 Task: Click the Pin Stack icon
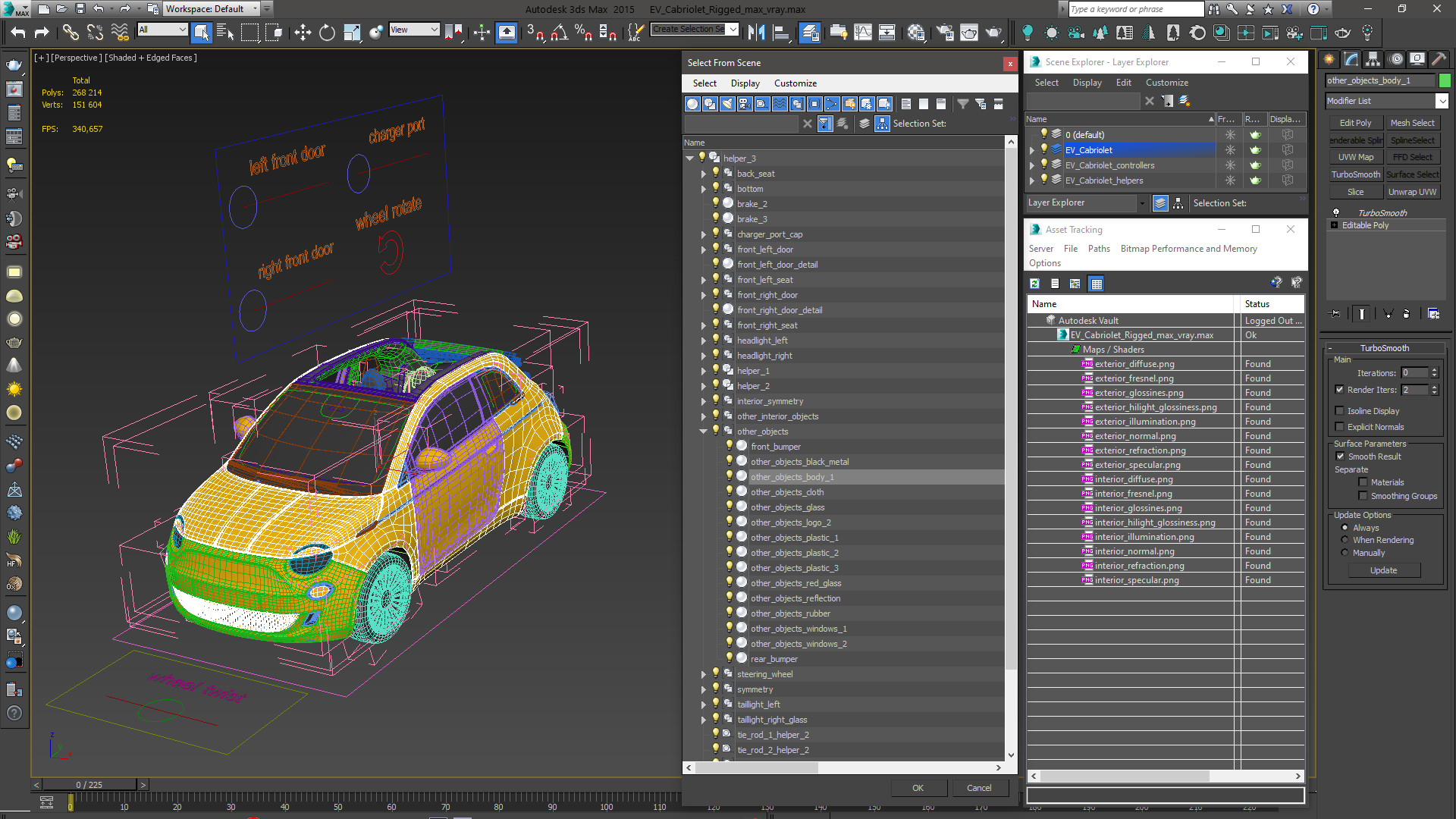click(x=1336, y=313)
